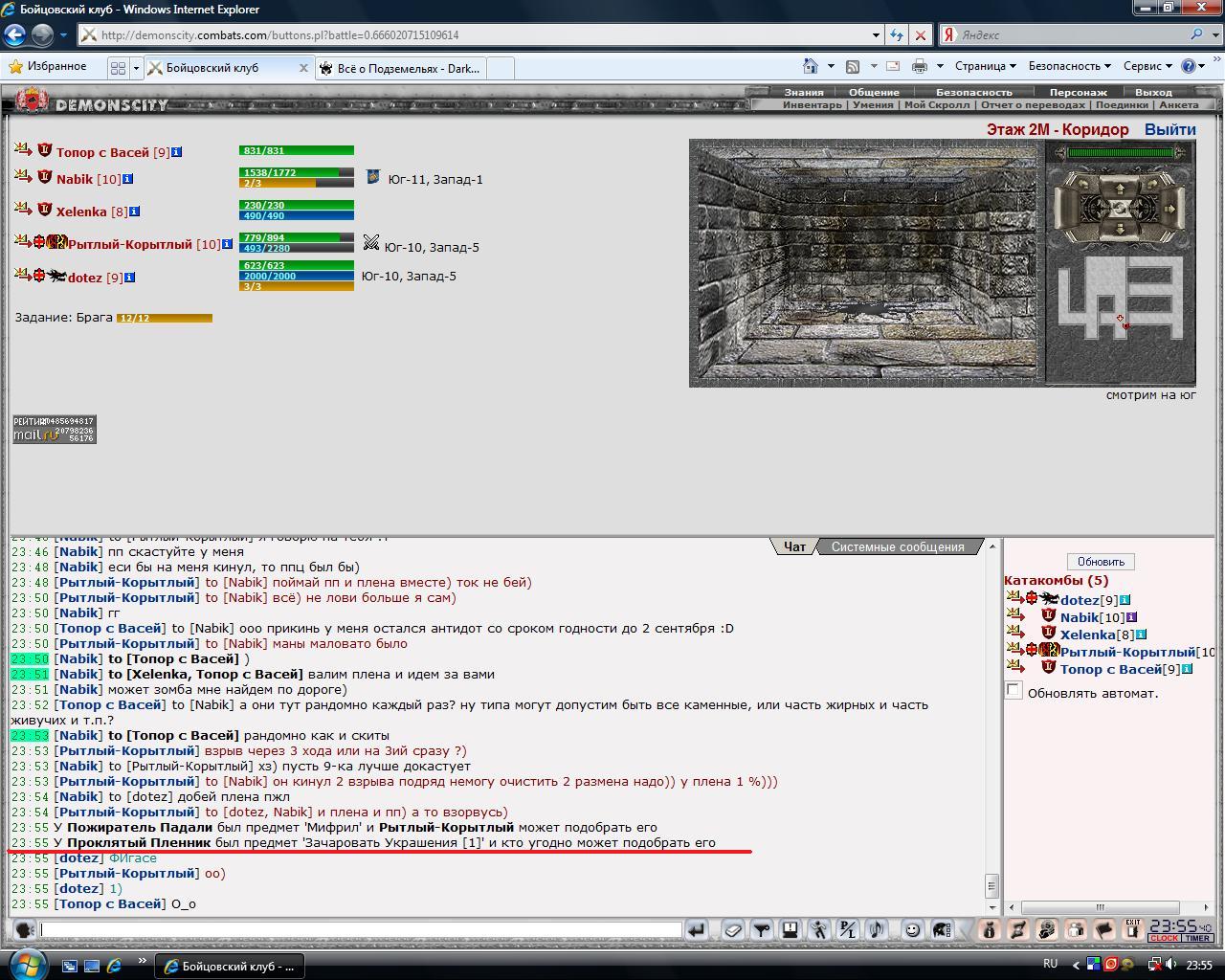Open info icon next to Nabik [10]
Viewport: 1225px width, 980px height.
click(128, 179)
